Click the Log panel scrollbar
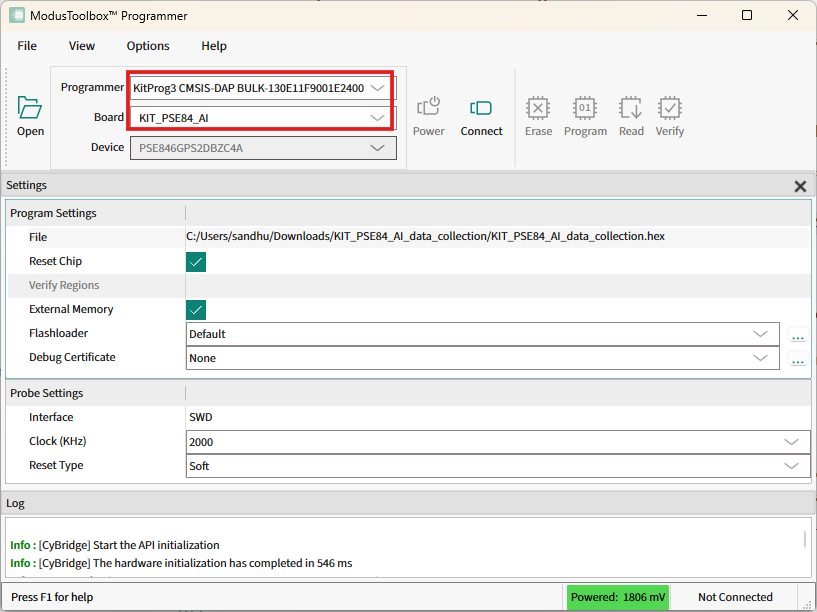Image resolution: width=817 pixels, height=612 pixels. click(x=805, y=539)
